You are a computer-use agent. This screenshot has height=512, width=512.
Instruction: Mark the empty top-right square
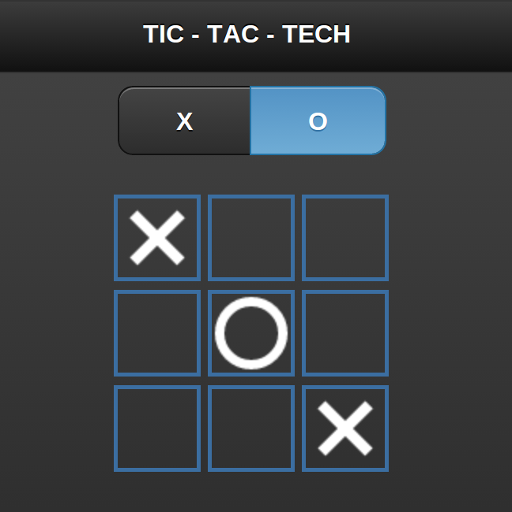(345, 238)
